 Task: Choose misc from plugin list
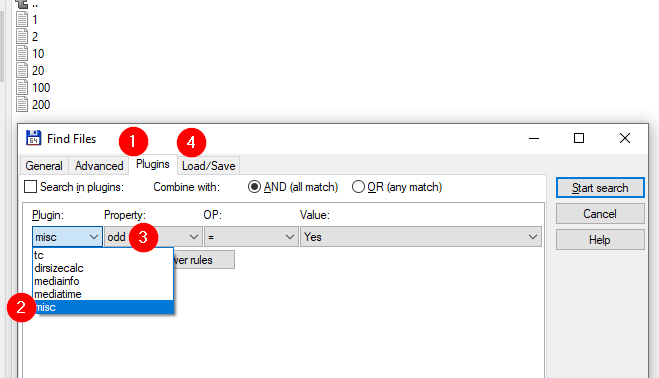point(103,307)
